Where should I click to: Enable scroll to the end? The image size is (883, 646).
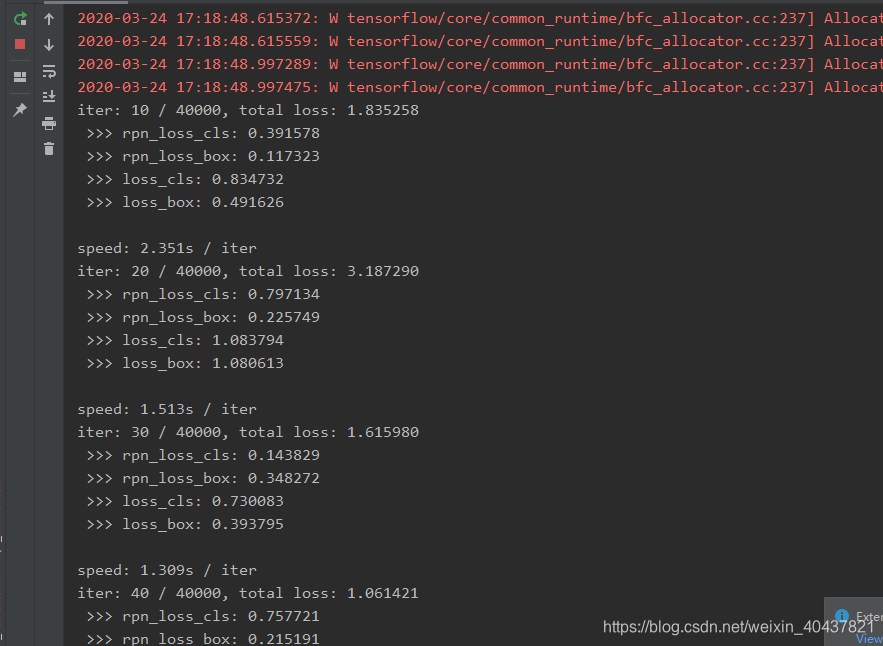48,95
